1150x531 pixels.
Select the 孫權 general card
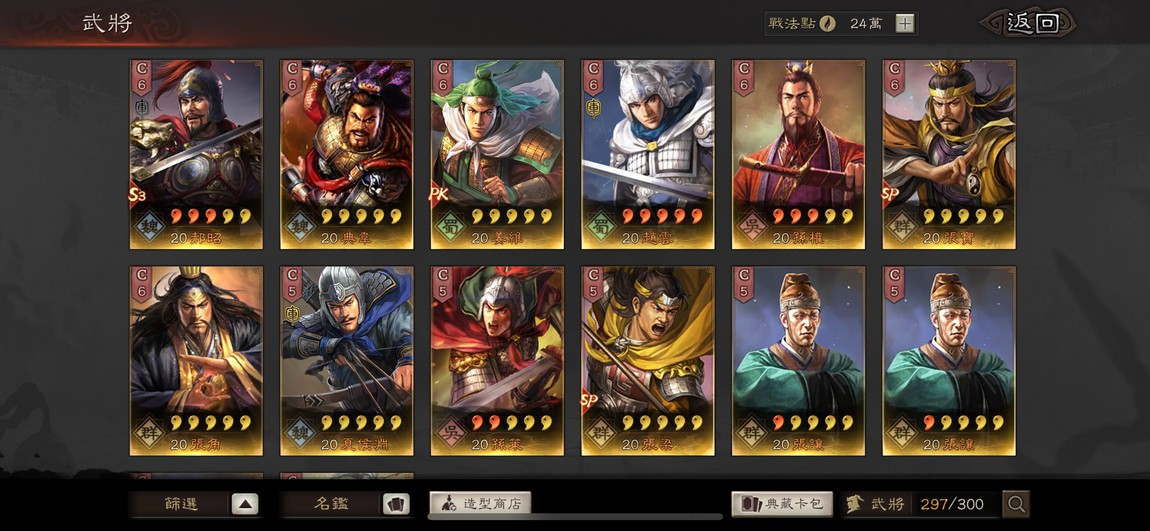[x=798, y=154]
